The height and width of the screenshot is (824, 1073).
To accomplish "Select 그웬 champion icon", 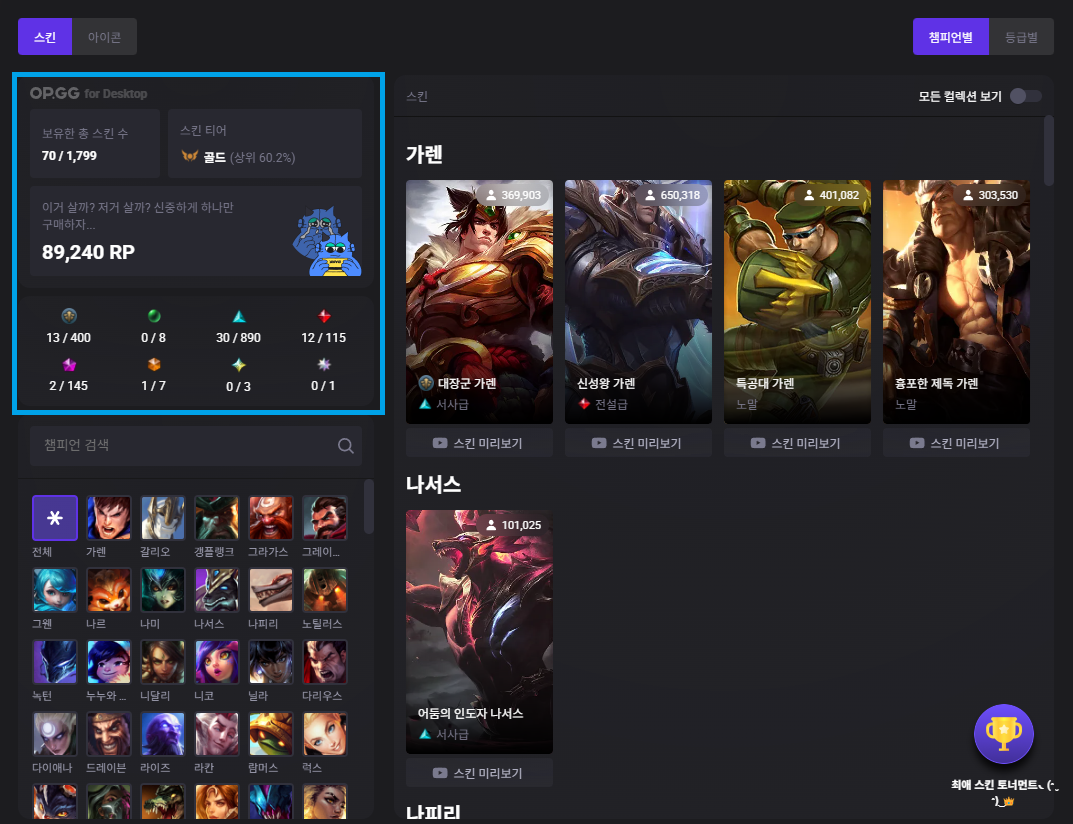I will 55,590.
